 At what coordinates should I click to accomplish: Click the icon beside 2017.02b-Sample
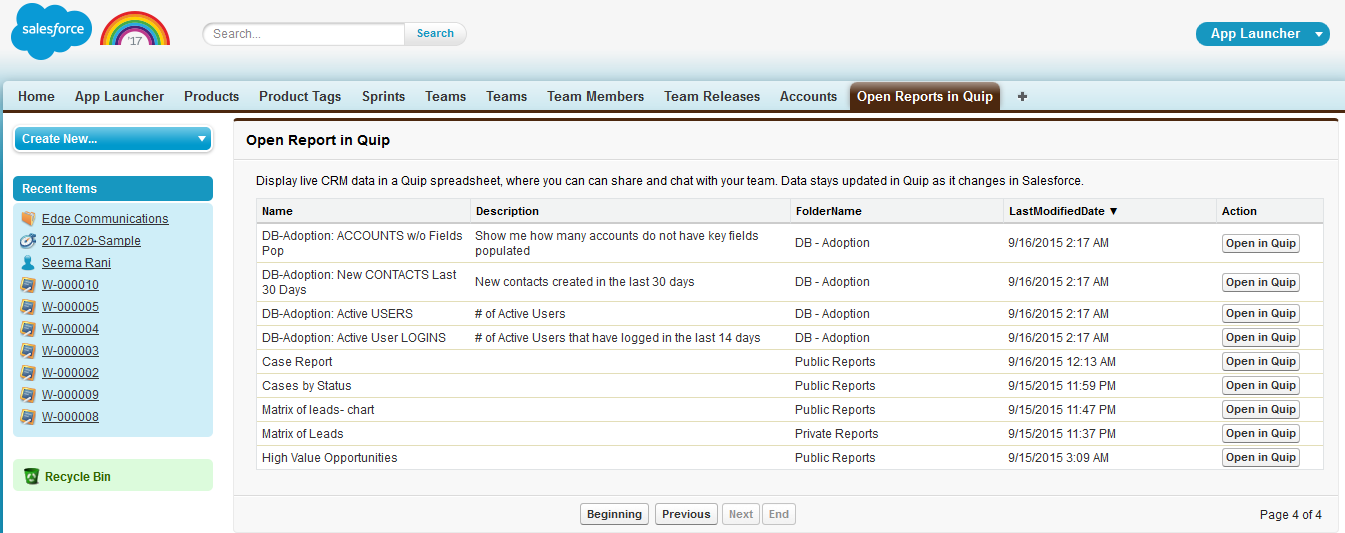28,241
